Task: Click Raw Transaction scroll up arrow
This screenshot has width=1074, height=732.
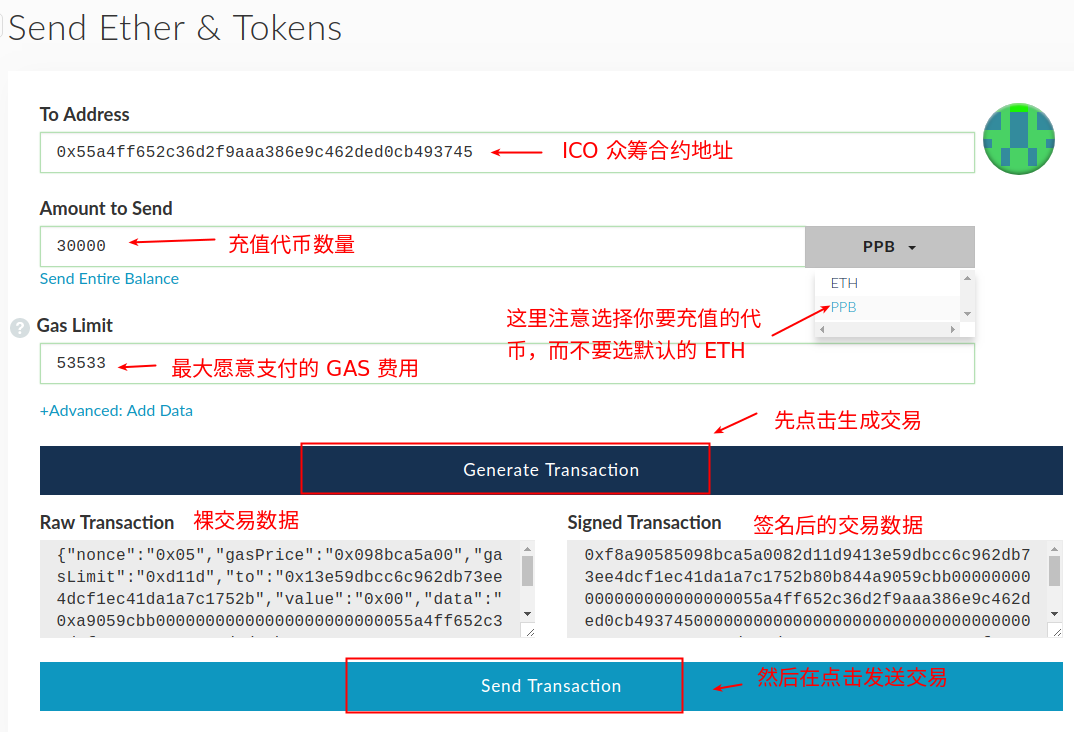Action: point(527,549)
